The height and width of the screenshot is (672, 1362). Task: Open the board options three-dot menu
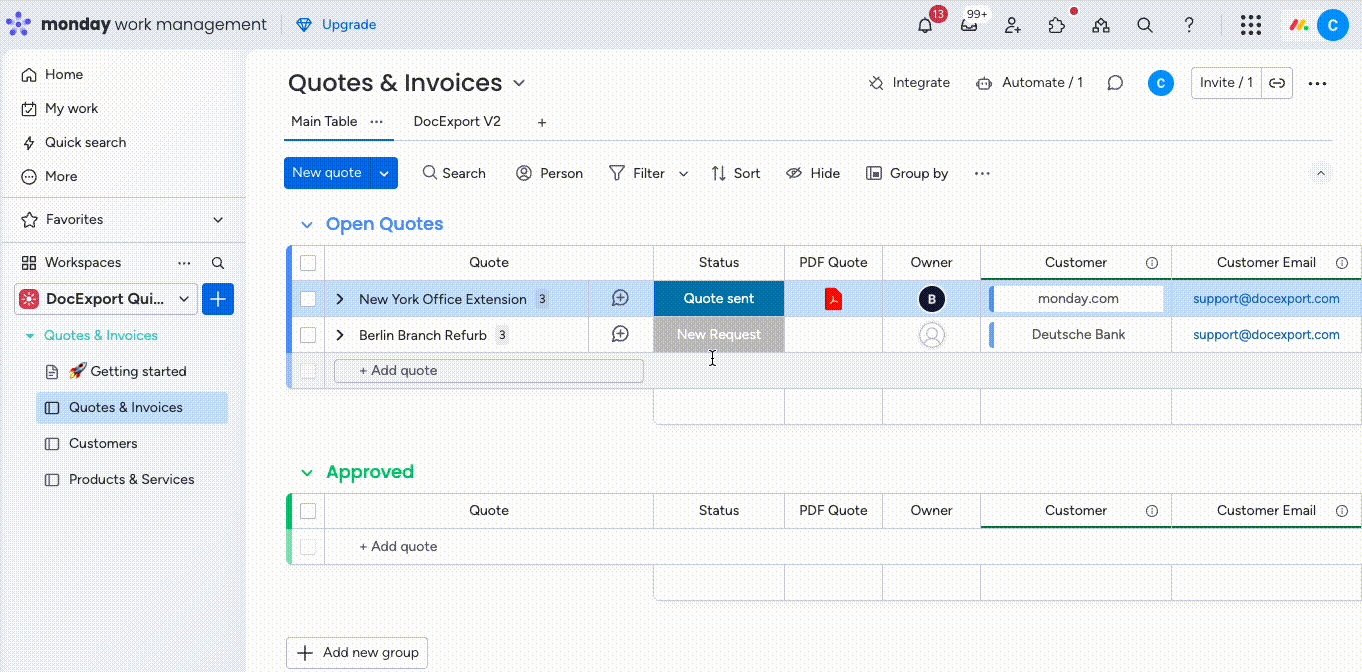coord(1318,83)
